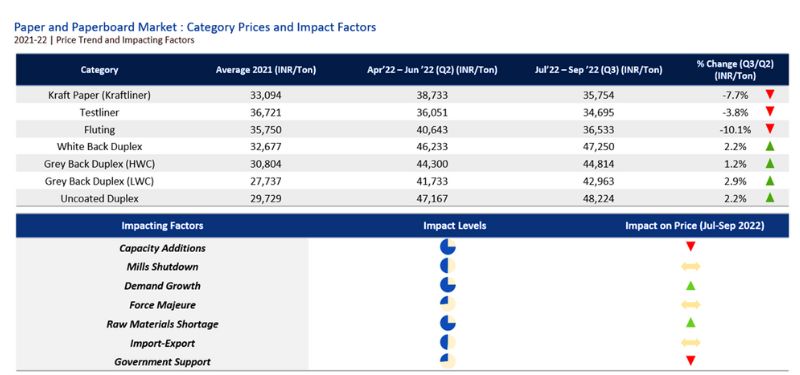
Task: Click the sideways arrow for Mills Shutdown price impact
Action: pos(690,266)
